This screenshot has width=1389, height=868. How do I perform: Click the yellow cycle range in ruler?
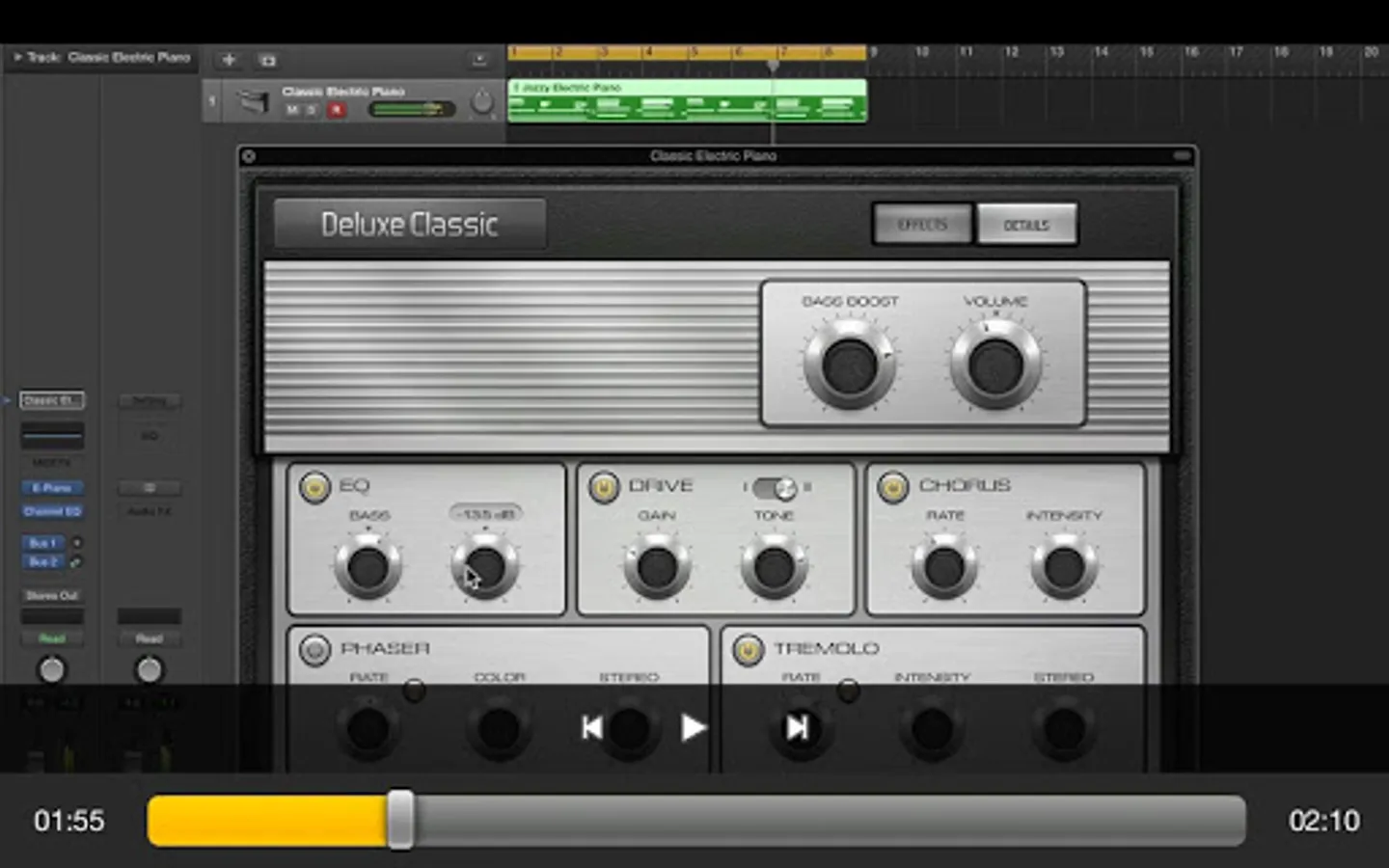[x=687, y=52]
